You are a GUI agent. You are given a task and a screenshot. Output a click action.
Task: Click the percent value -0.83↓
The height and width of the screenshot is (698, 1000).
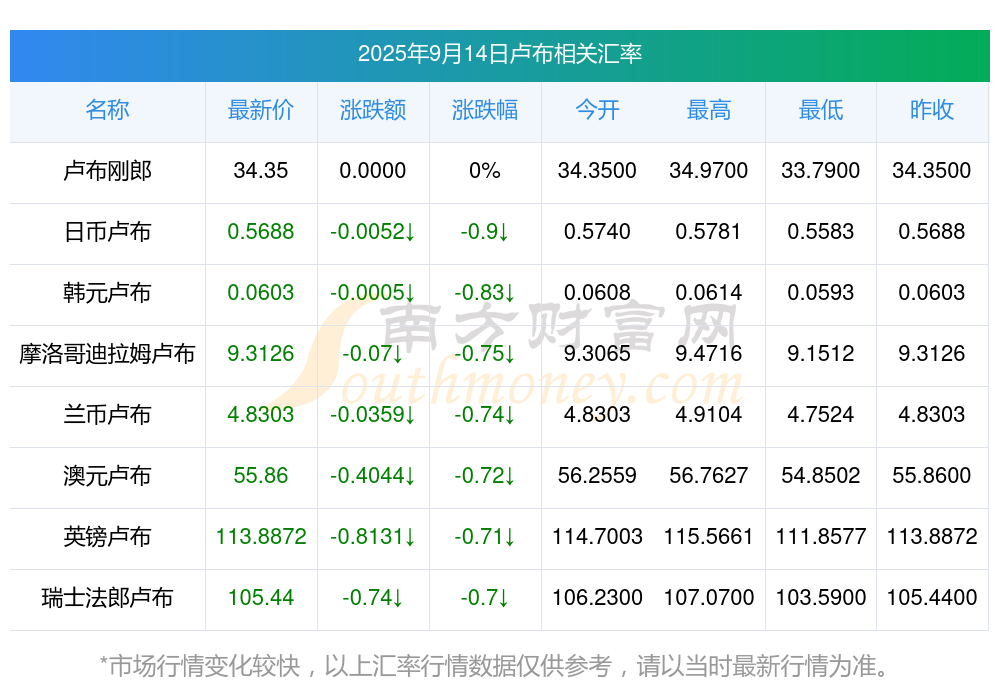pos(485,293)
